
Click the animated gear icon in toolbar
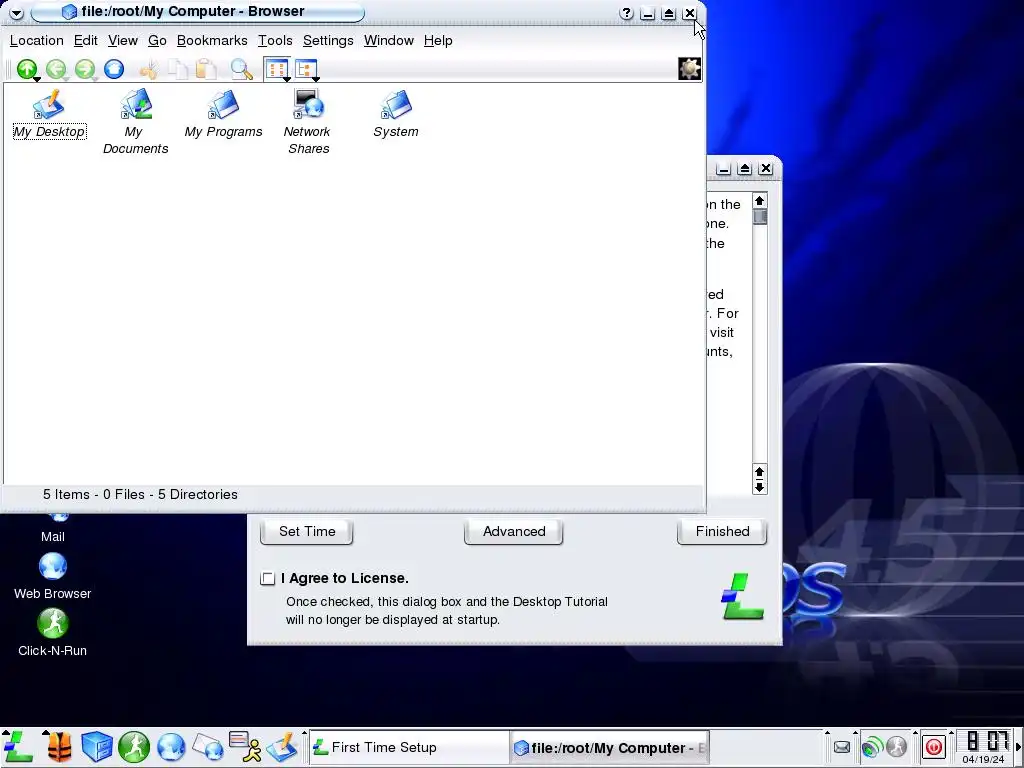coord(690,69)
